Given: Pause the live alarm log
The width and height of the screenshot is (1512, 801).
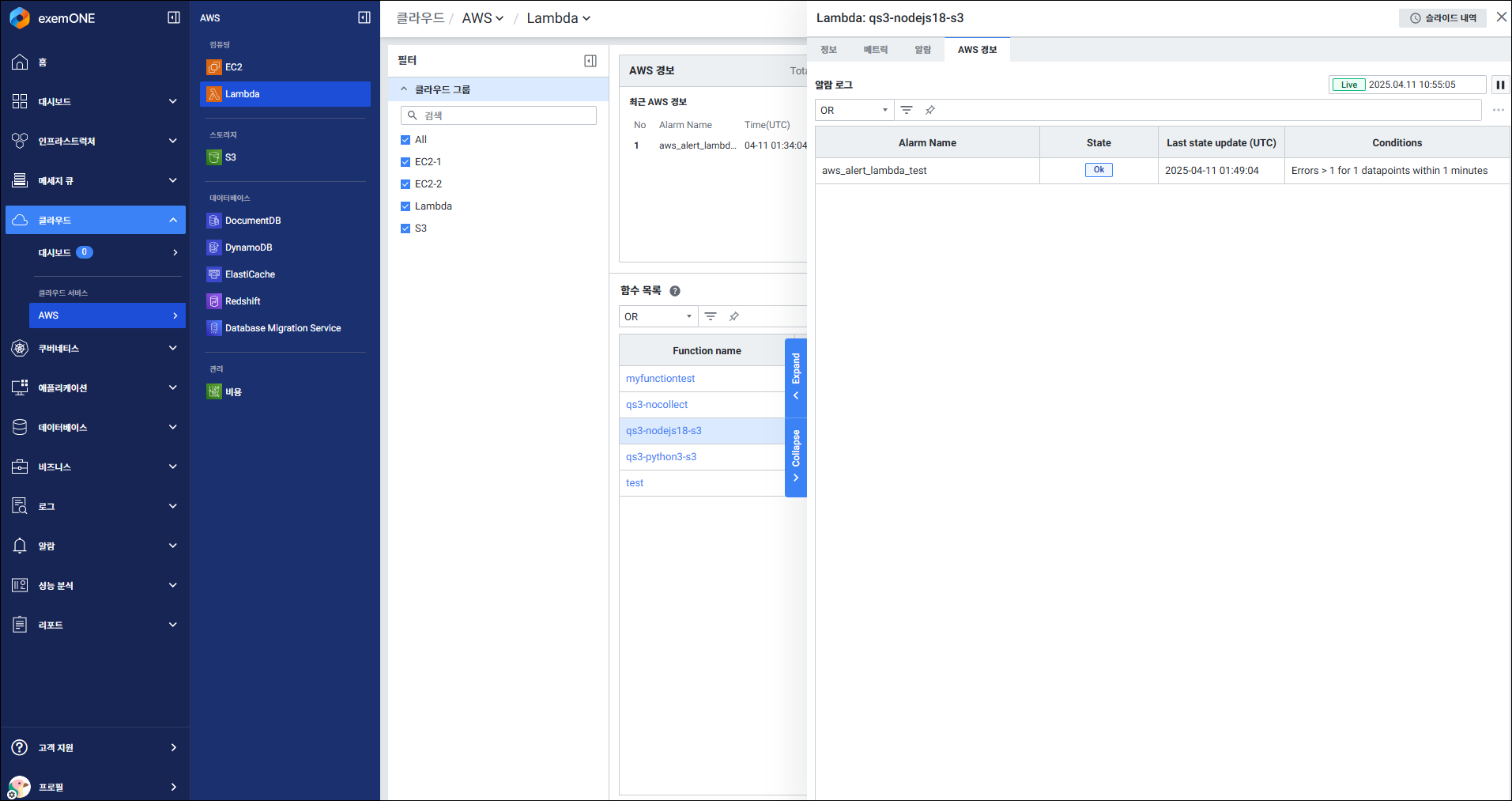Looking at the screenshot, I should click(x=1499, y=85).
